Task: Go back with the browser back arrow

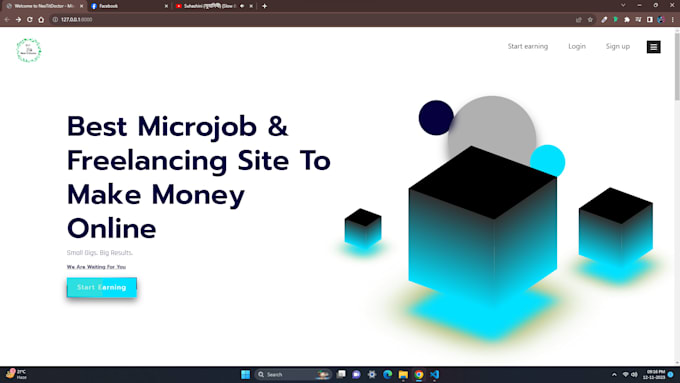Action: pyautogui.click(x=7, y=20)
